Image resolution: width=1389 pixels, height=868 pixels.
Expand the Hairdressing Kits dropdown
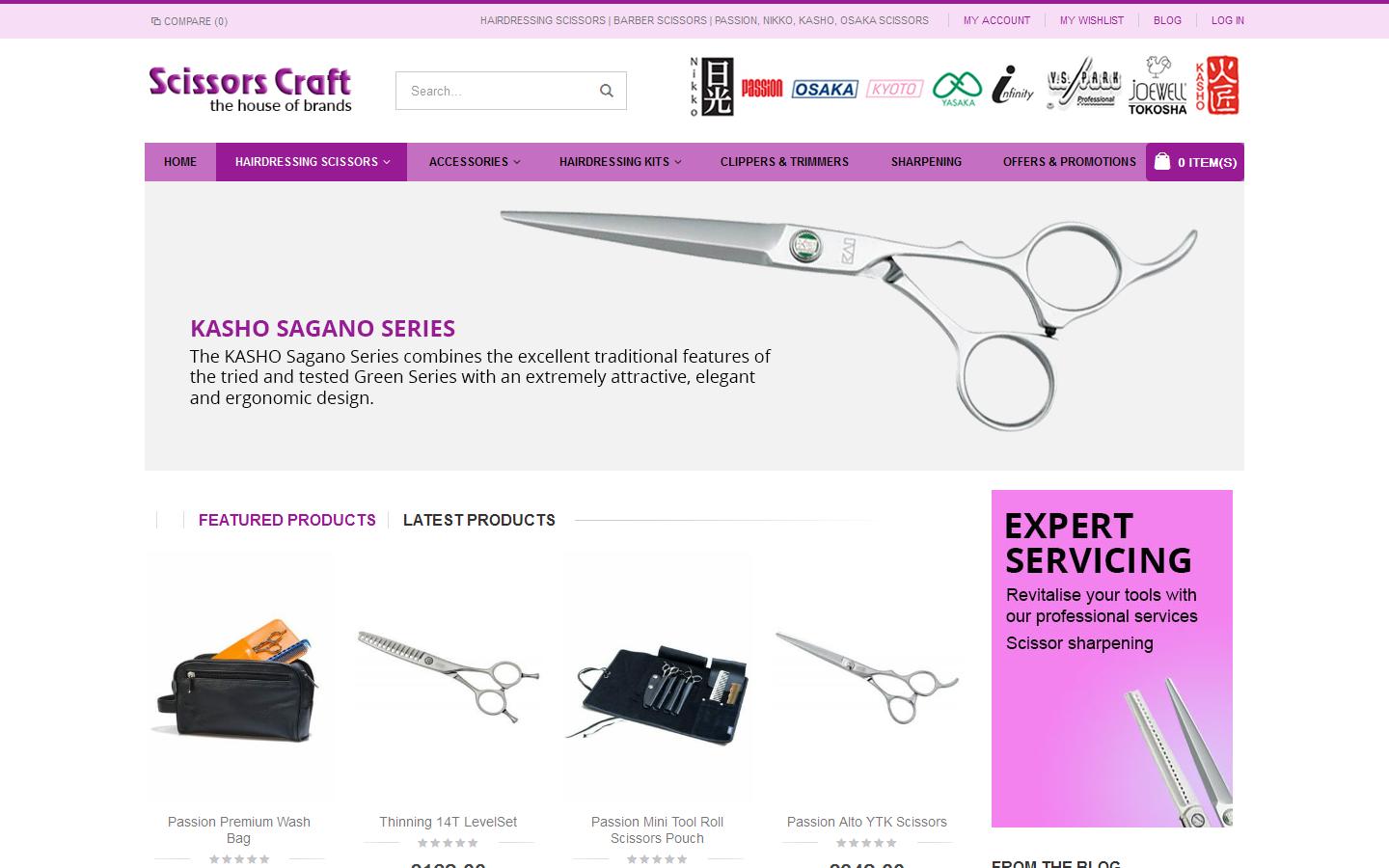pos(620,162)
